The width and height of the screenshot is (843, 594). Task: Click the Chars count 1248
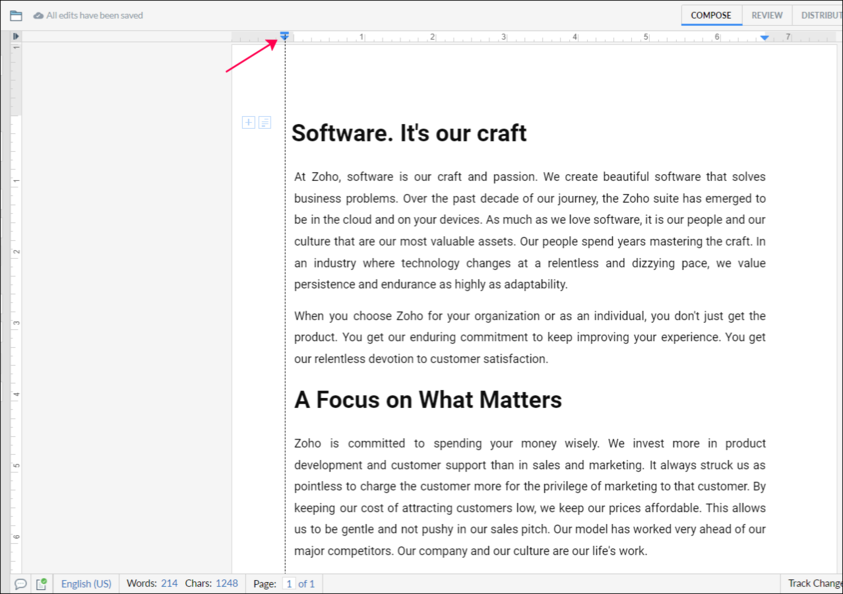(226, 584)
